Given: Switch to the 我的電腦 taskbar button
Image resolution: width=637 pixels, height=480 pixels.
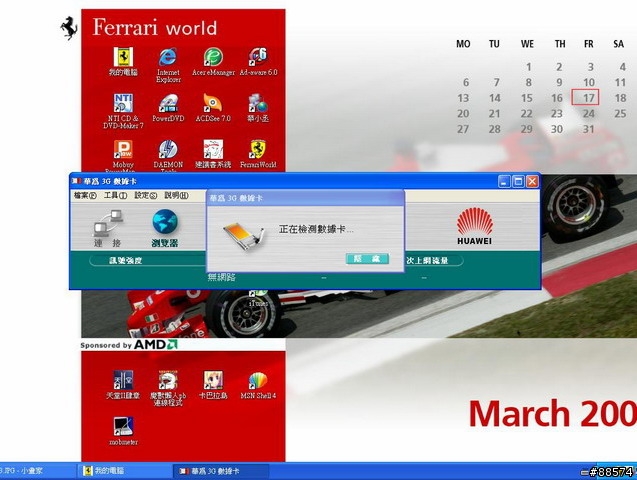Looking at the screenshot, I should pos(124,471).
